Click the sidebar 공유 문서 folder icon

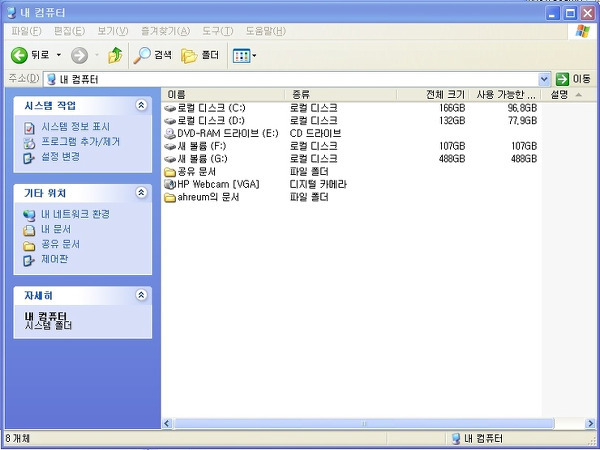(29, 245)
